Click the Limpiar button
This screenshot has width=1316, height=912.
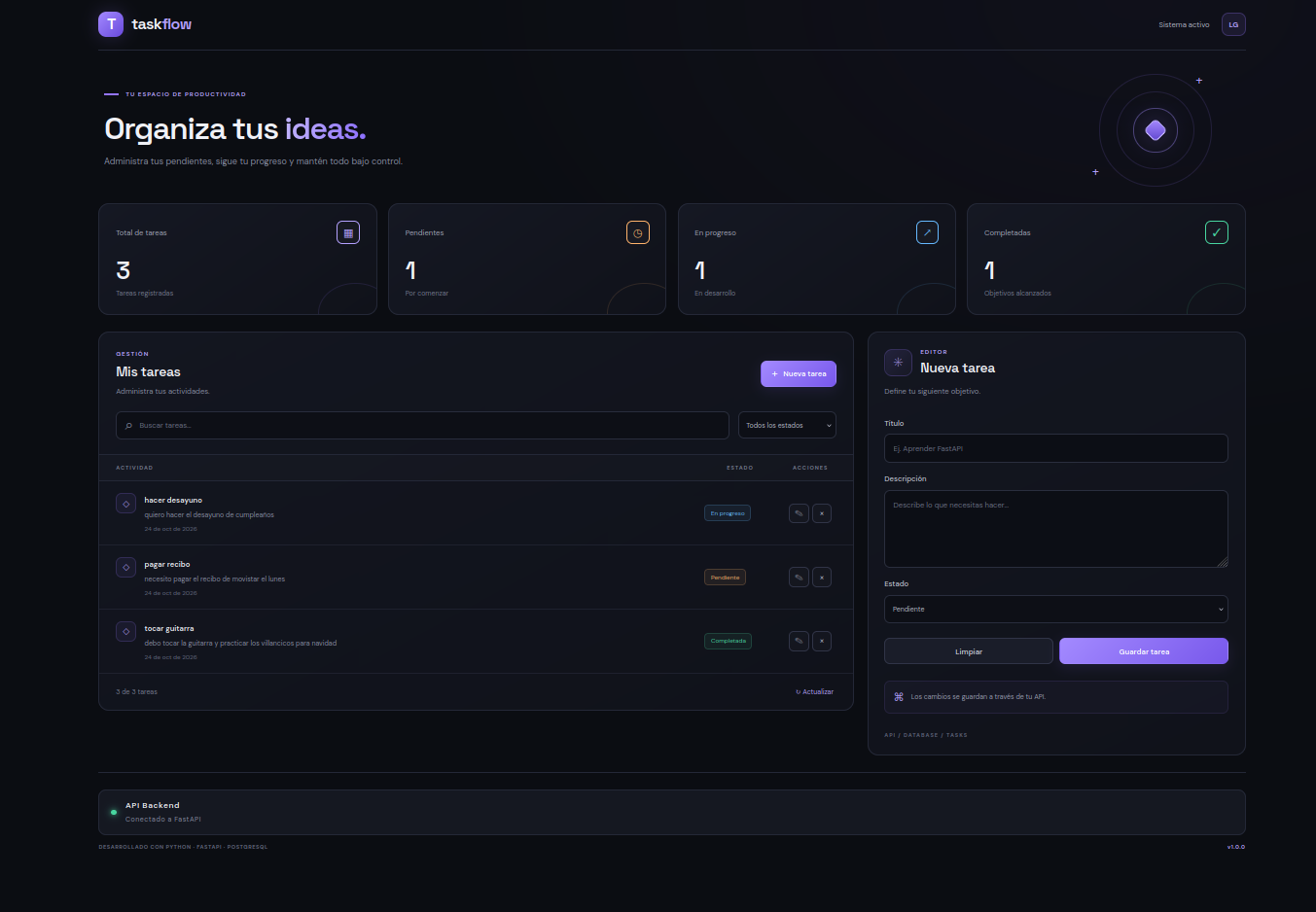coord(969,651)
